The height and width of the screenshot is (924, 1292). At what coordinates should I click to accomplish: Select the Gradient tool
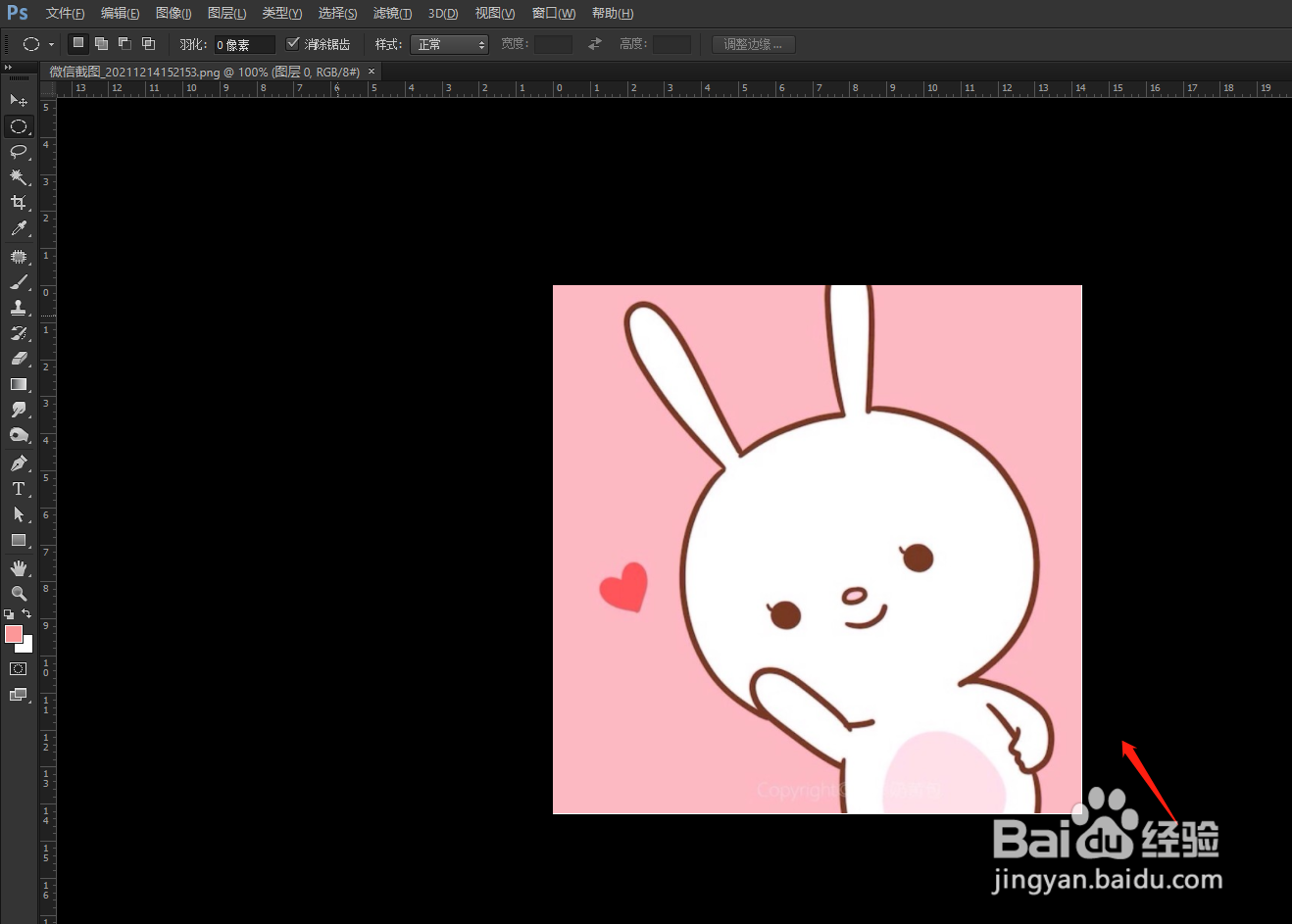click(19, 384)
